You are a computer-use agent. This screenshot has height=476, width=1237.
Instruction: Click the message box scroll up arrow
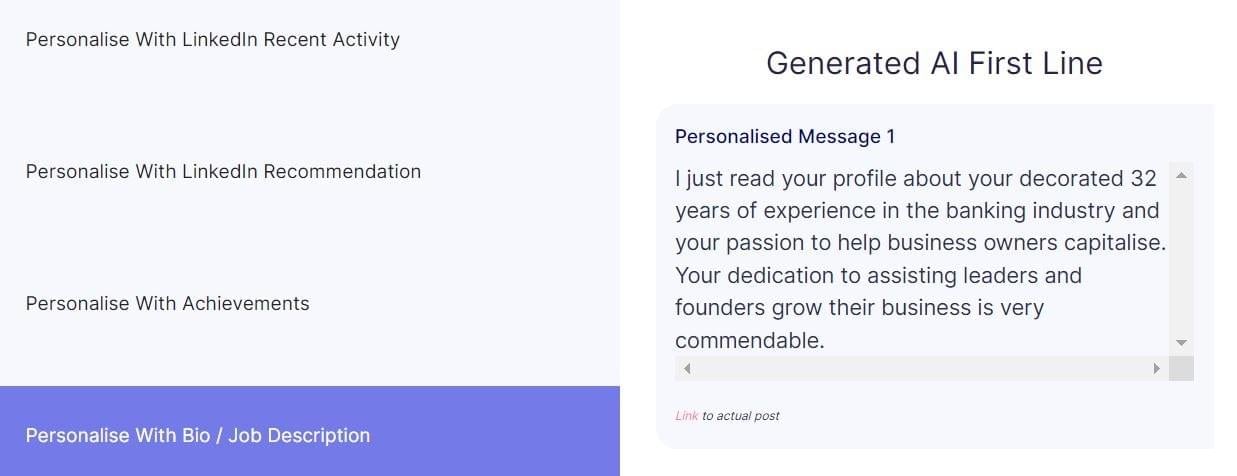pos(1181,176)
